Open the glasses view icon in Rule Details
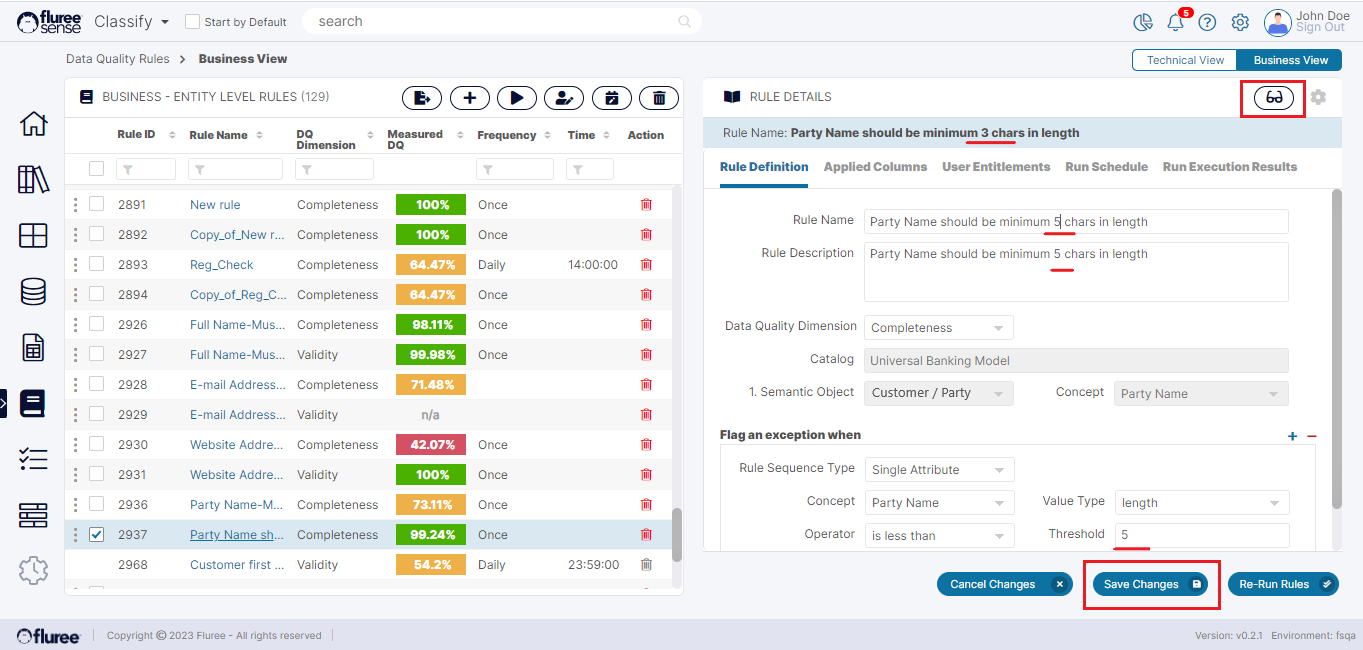This screenshot has height=650, width=1363. [1273, 97]
